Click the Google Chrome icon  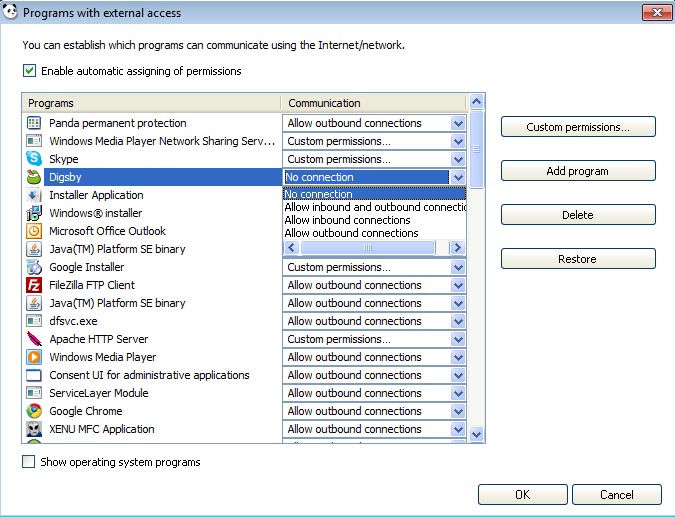34,411
